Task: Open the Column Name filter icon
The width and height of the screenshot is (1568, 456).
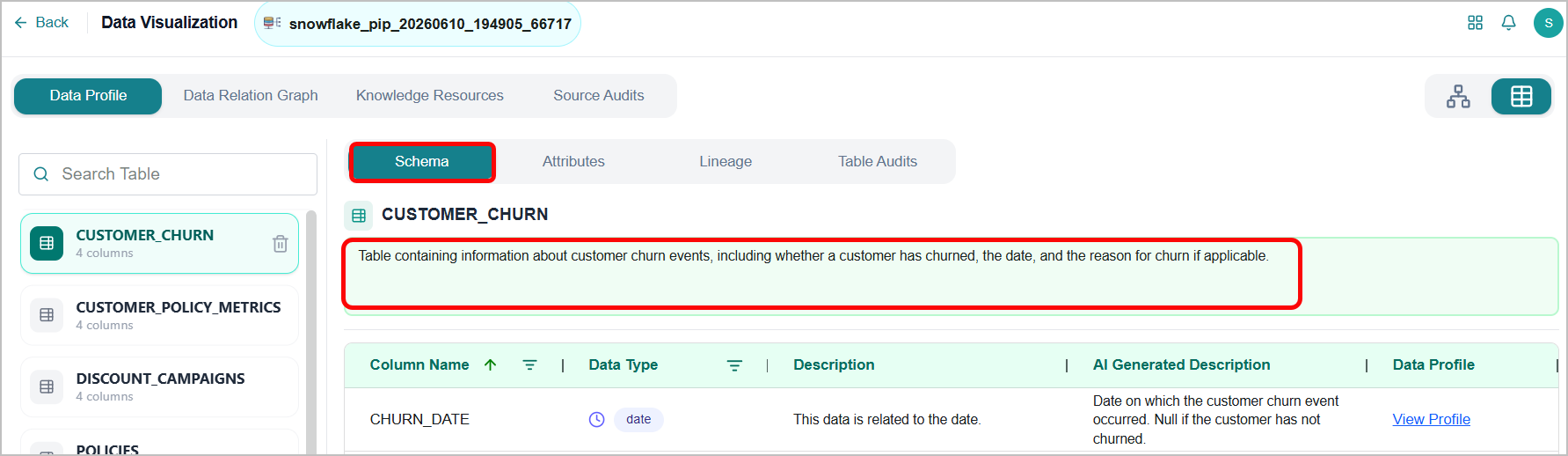Action: coord(529,364)
